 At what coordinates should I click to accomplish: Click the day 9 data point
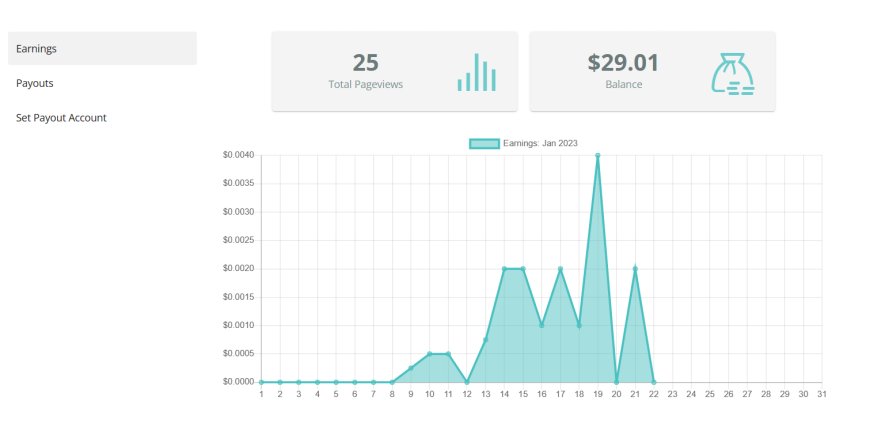[411, 368]
